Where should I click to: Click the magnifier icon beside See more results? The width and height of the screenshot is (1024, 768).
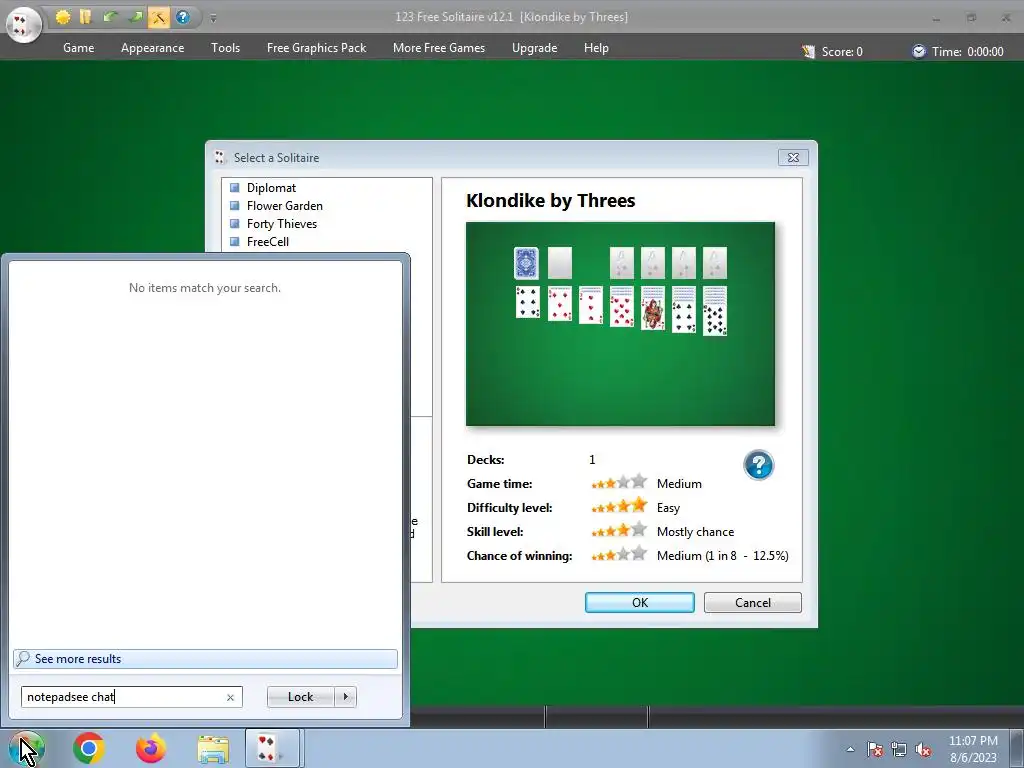pyautogui.click(x=24, y=659)
